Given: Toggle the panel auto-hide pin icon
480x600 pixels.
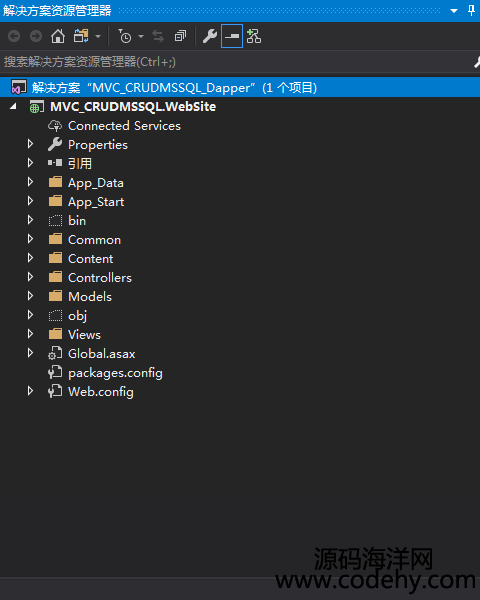Looking at the screenshot, I should tap(472, 10).
